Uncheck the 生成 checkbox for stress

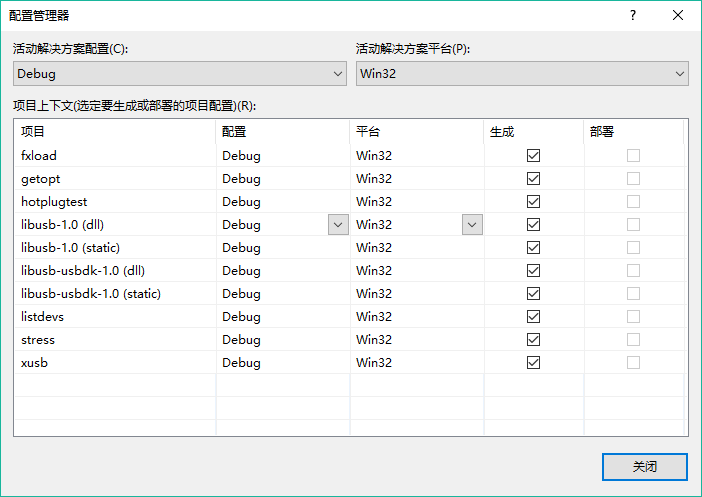pos(533,340)
